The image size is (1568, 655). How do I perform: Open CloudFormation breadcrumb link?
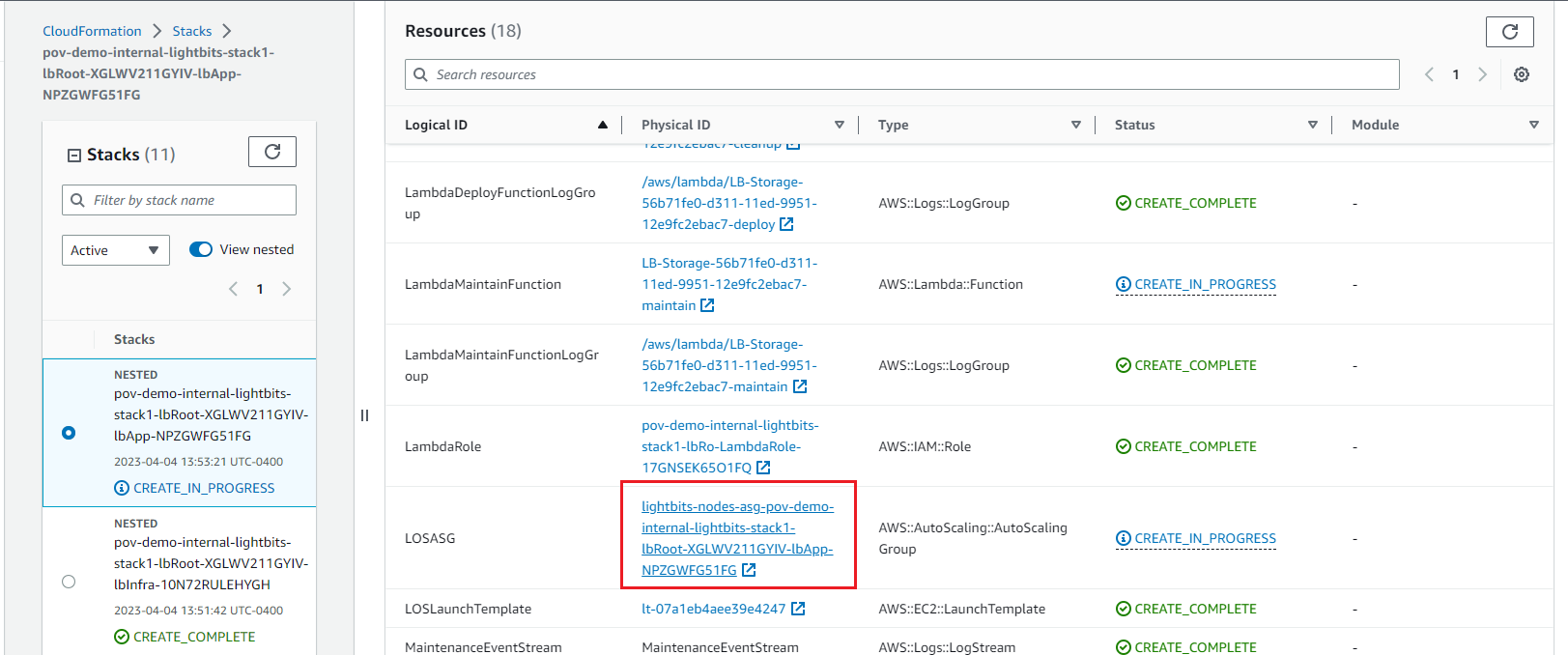coord(92,31)
